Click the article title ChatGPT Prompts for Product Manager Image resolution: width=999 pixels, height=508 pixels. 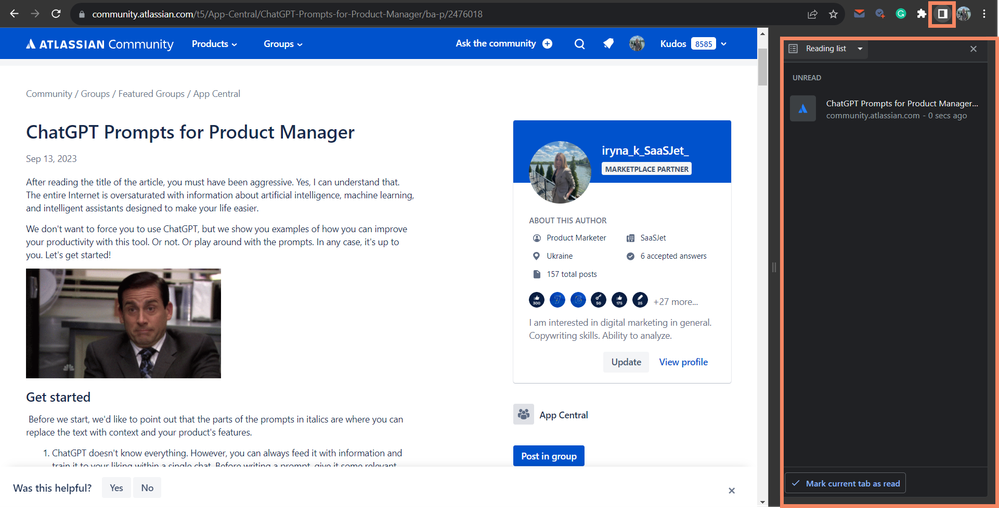tap(190, 132)
